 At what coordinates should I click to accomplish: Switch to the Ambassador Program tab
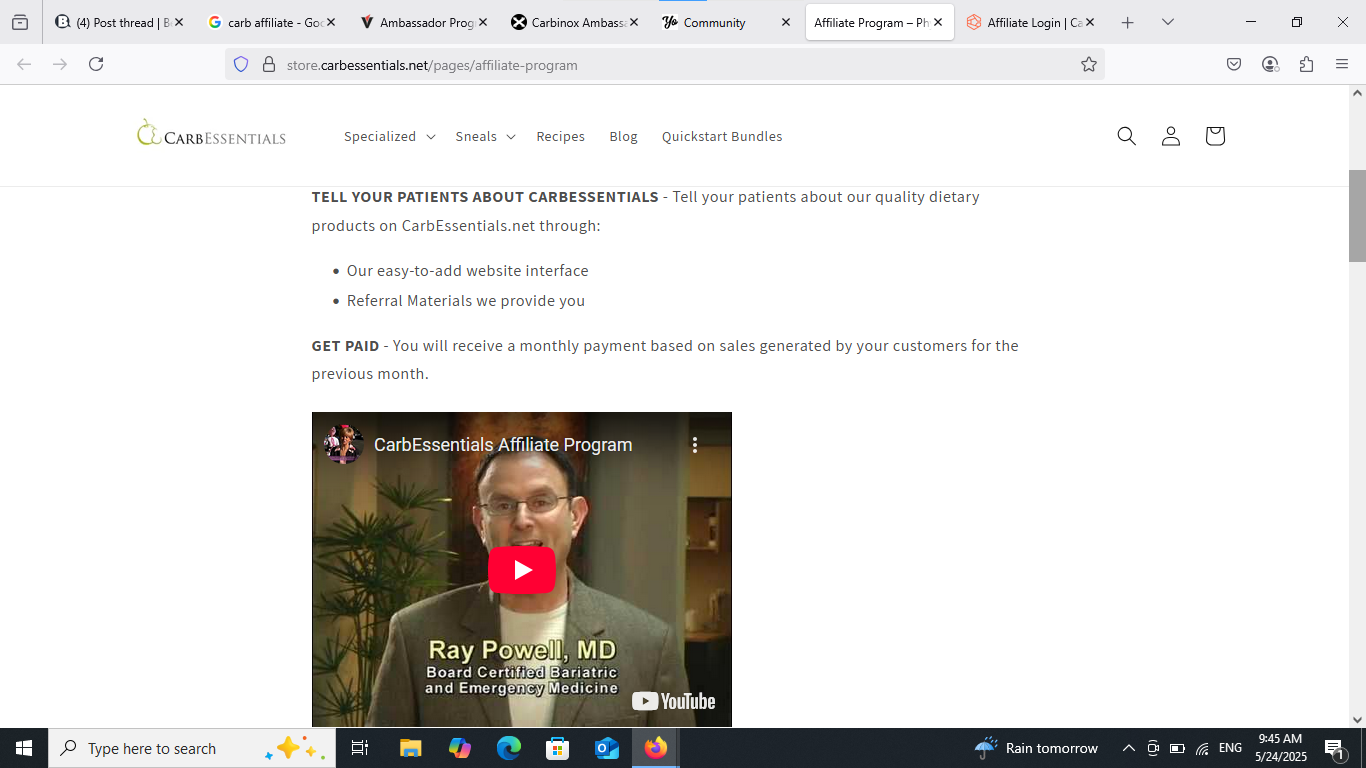pyautogui.click(x=422, y=22)
